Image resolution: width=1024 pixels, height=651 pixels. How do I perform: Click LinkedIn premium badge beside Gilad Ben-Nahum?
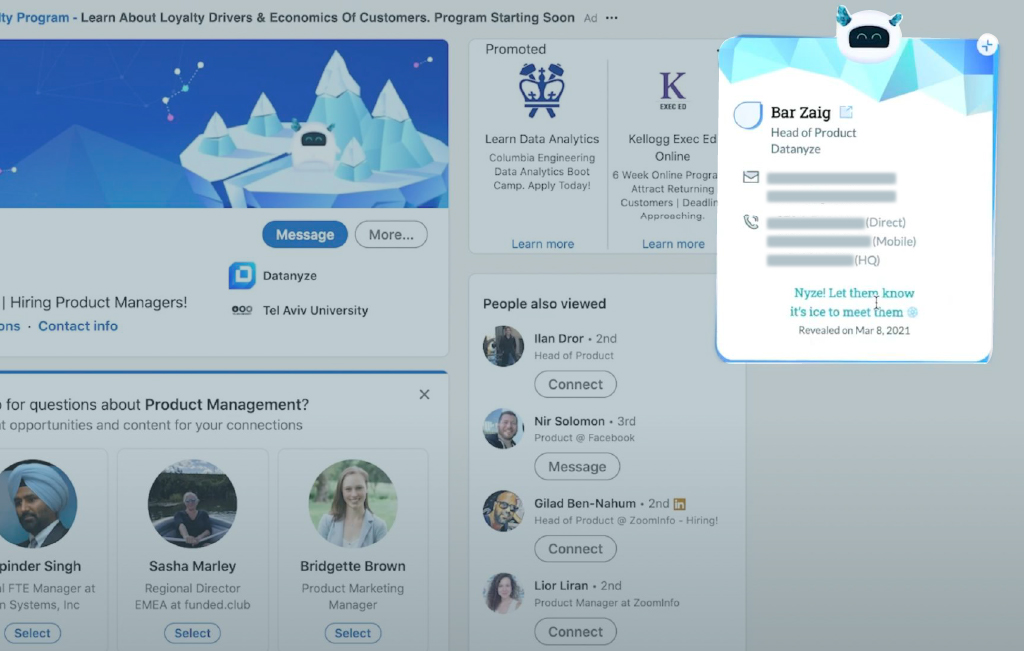tap(680, 503)
